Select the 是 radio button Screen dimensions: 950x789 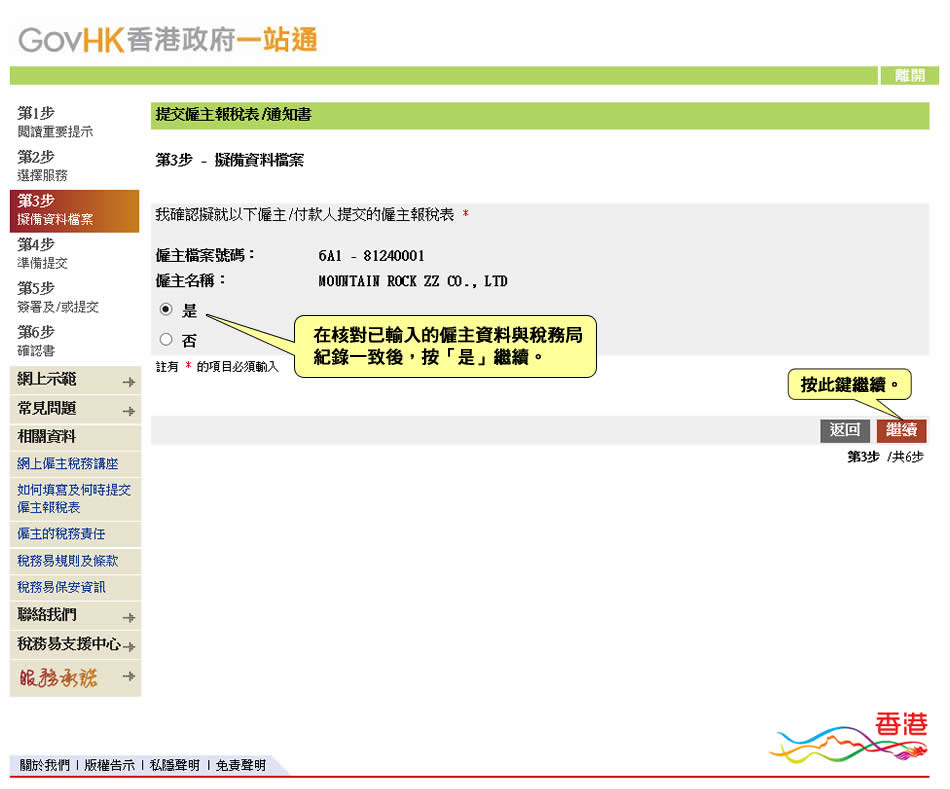166,309
